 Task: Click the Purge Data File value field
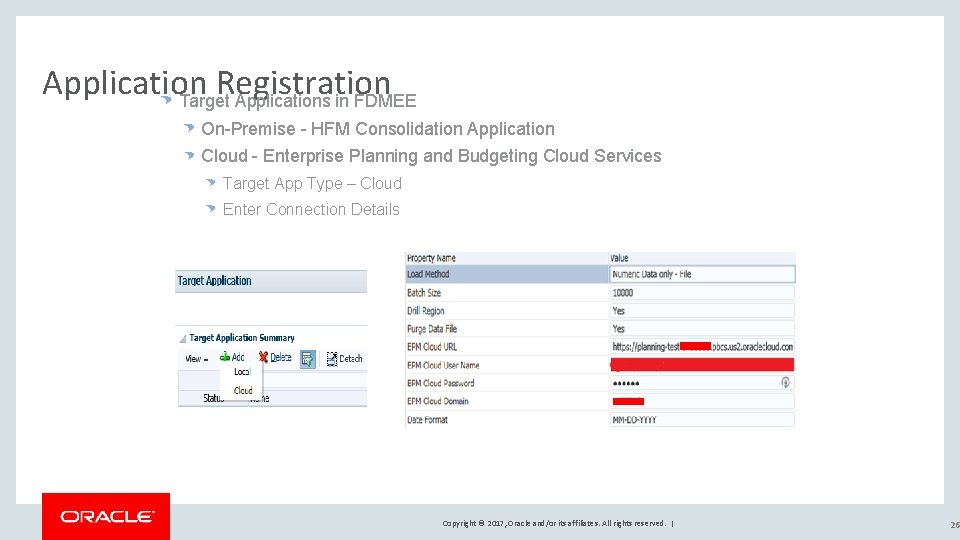[702, 328]
